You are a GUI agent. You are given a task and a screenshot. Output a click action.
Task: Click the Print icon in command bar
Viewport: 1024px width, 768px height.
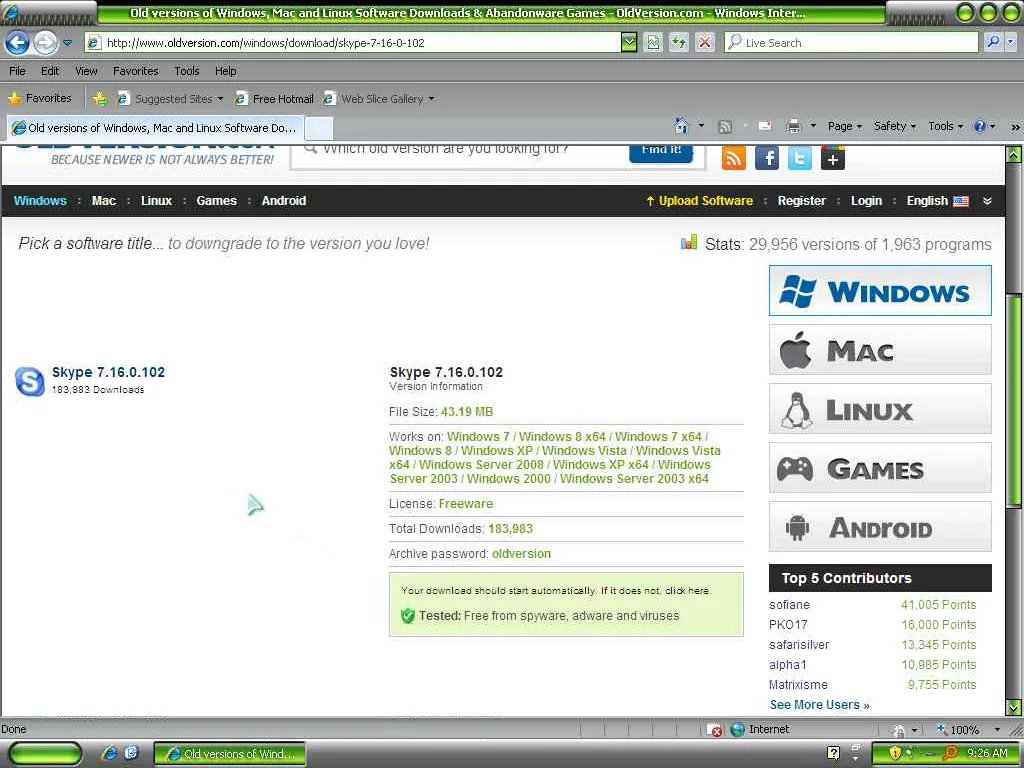click(793, 126)
